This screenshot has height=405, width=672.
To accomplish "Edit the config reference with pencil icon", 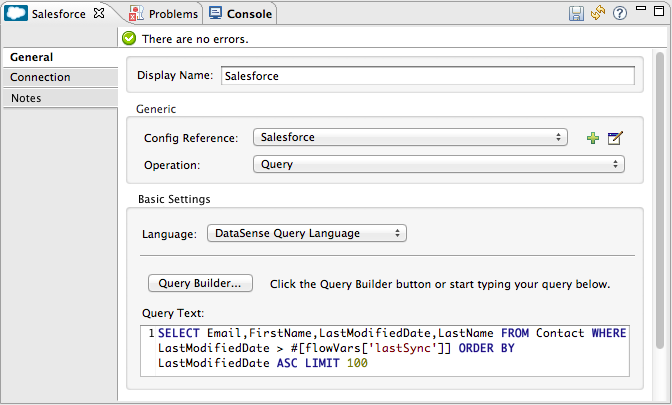I will (615, 138).
